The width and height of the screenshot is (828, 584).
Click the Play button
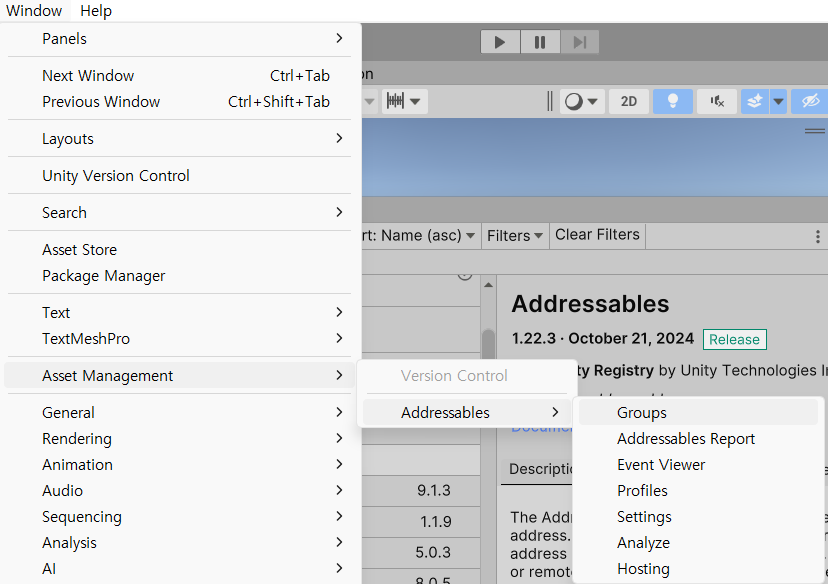point(500,42)
